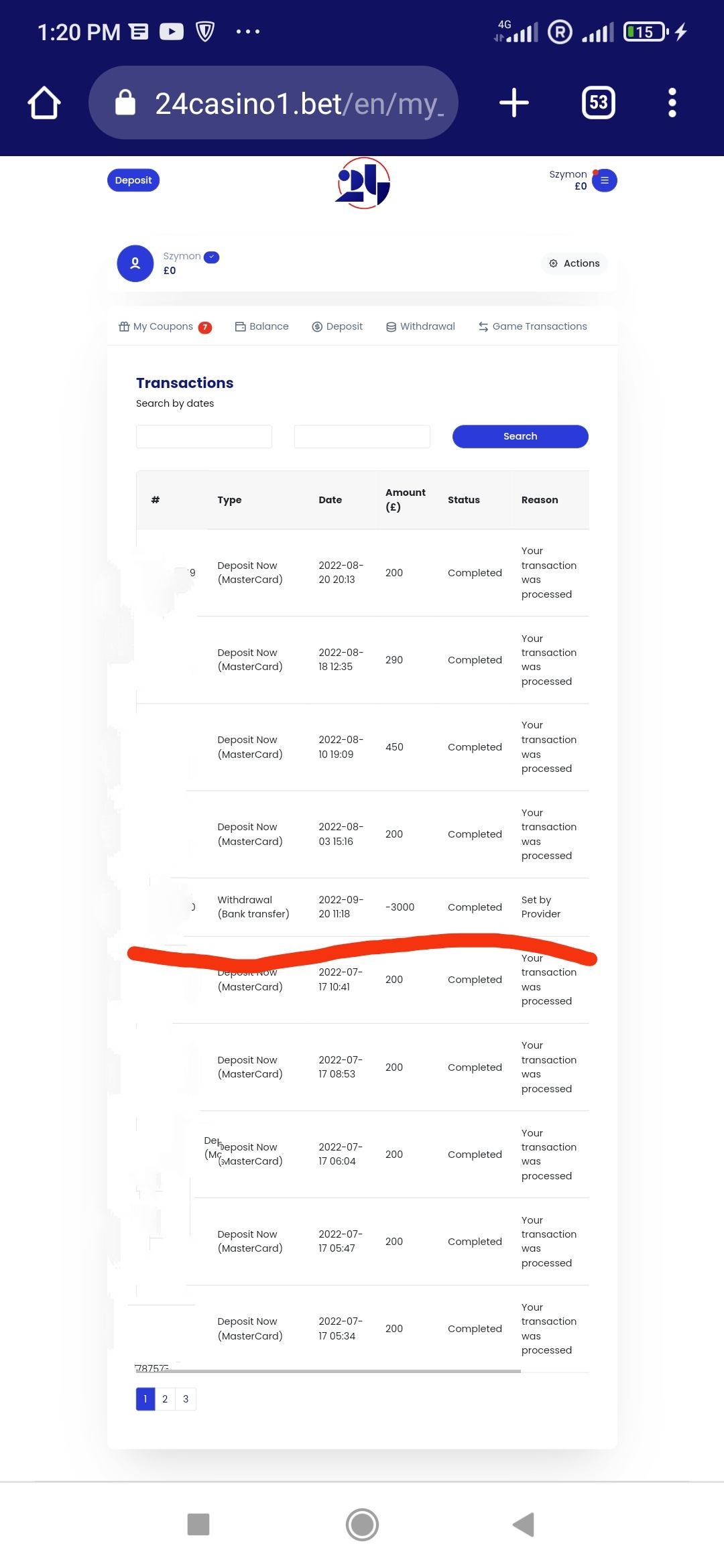Open the browser three-dot menu
This screenshot has height=1568, width=724.
[672, 103]
